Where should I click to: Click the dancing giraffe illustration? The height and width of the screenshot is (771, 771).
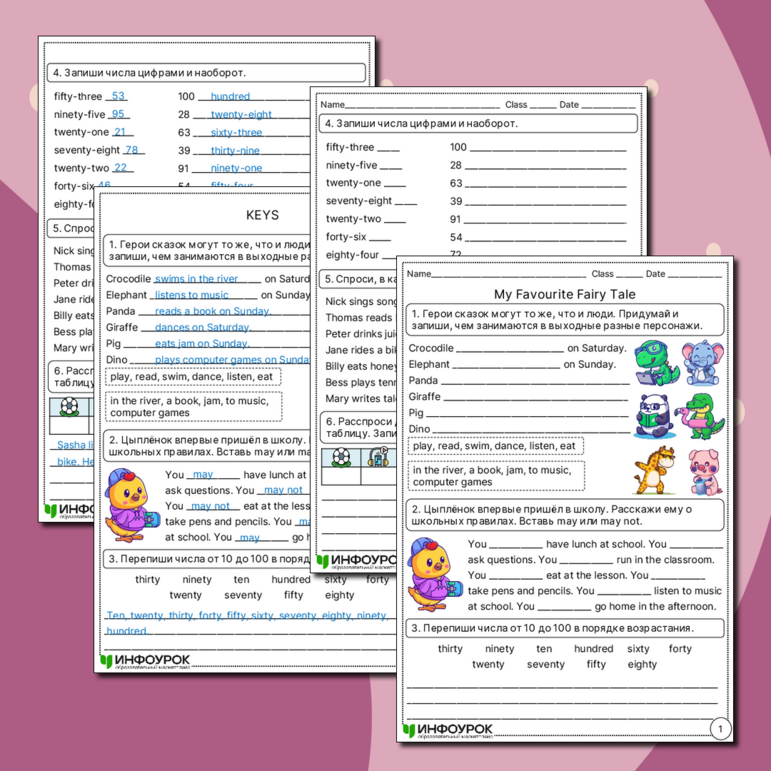tap(654, 470)
